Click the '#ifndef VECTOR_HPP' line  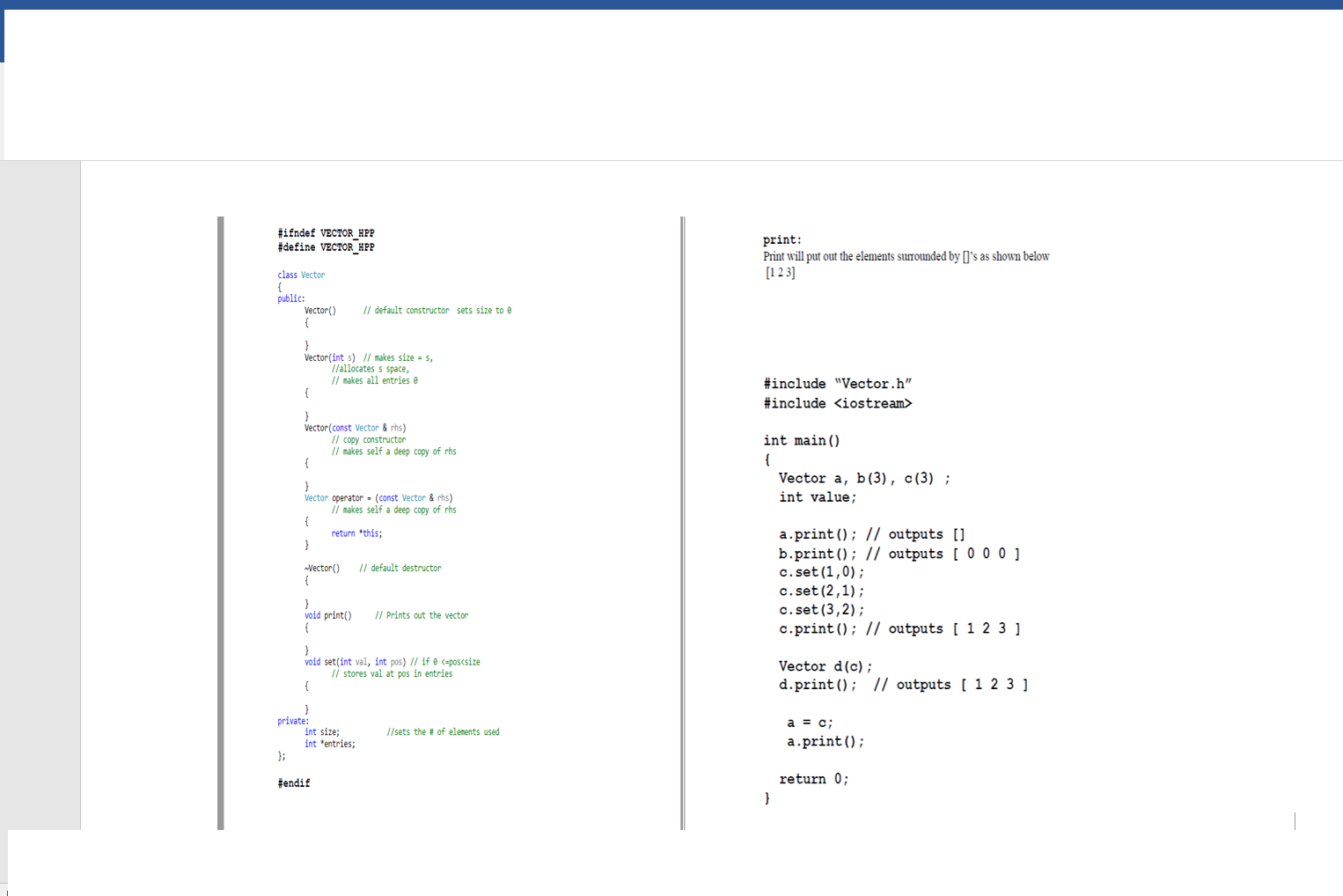(326, 233)
